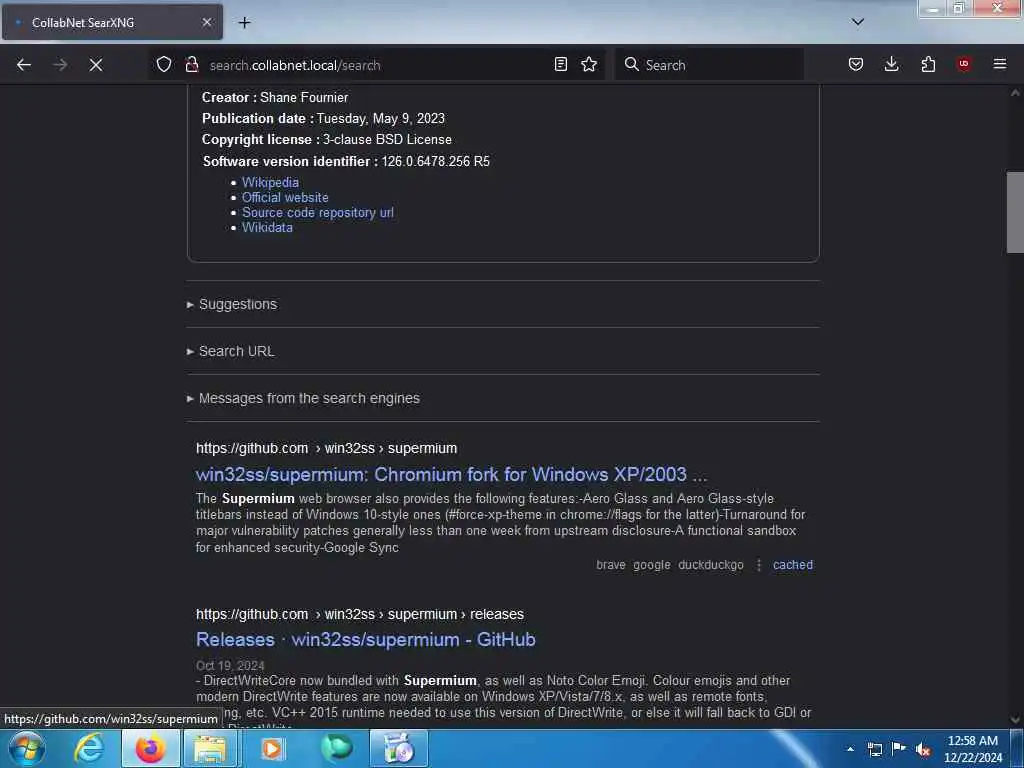Open network status tray icon

click(x=874, y=749)
